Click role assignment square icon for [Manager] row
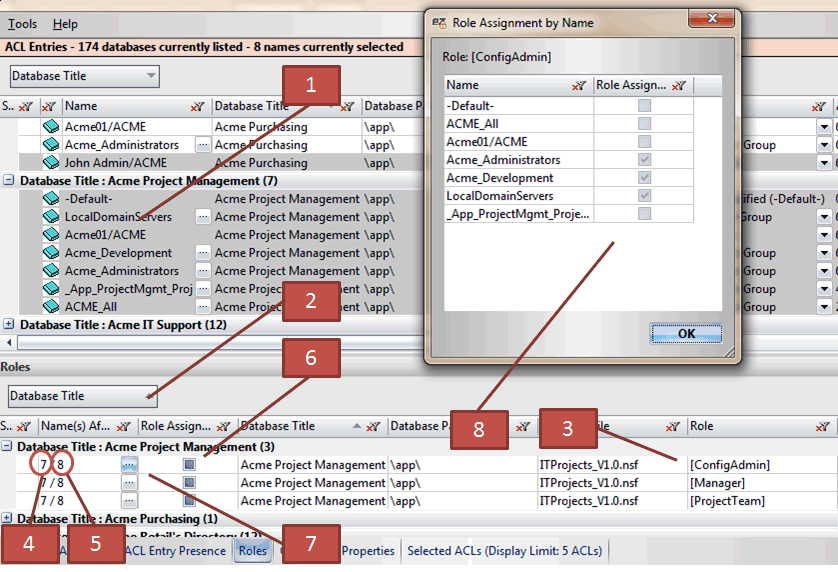 click(x=189, y=483)
